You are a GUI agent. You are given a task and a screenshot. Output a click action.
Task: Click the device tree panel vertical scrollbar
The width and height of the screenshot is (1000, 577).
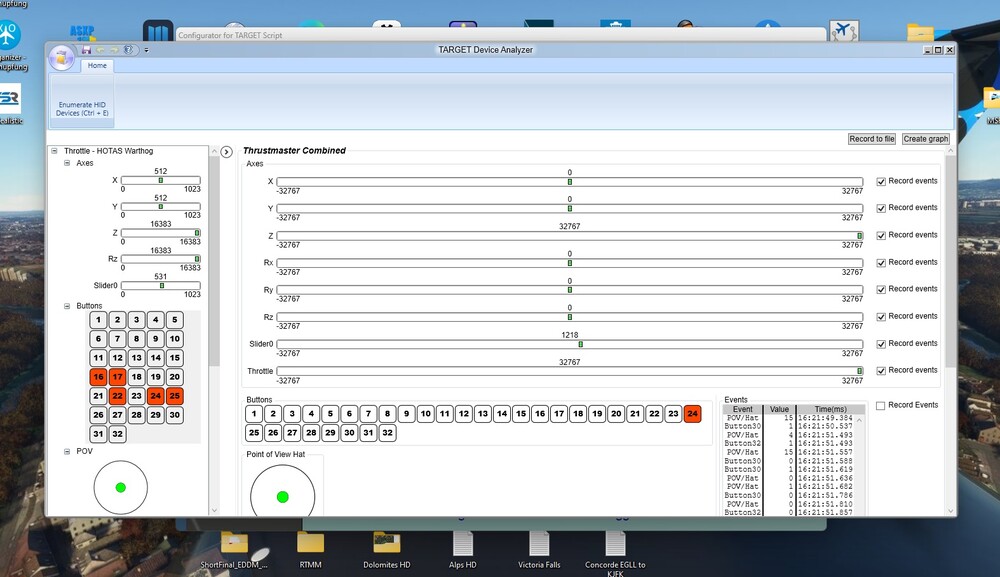(214, 330)
